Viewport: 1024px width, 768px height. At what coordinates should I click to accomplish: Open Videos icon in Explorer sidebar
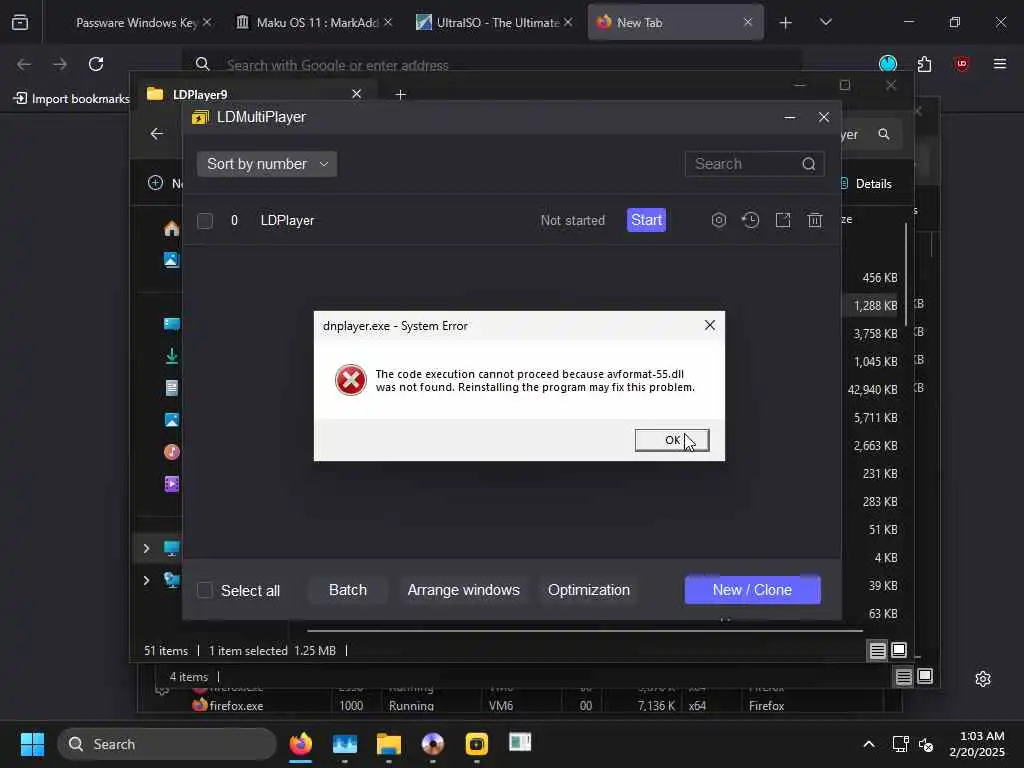coord(172,484)
